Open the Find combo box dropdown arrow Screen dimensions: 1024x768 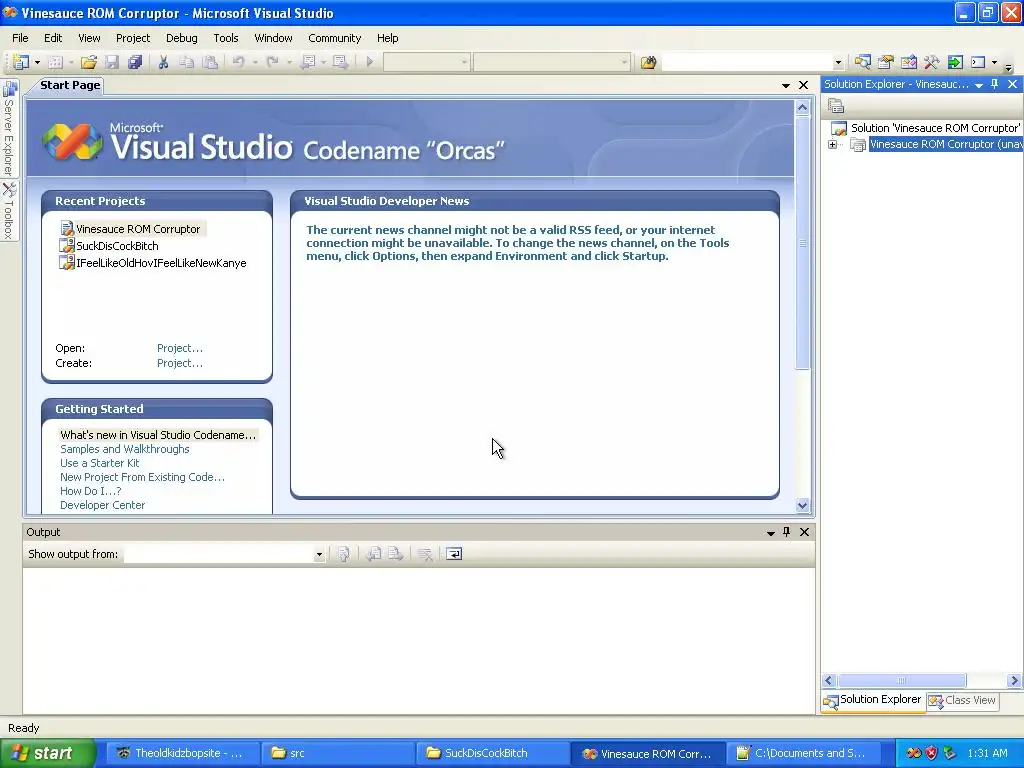pos(838,63)
